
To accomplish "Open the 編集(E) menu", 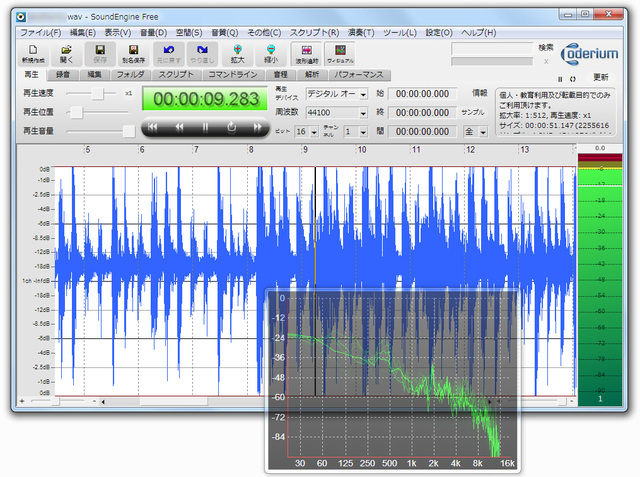I will click(x=83, y=33).
